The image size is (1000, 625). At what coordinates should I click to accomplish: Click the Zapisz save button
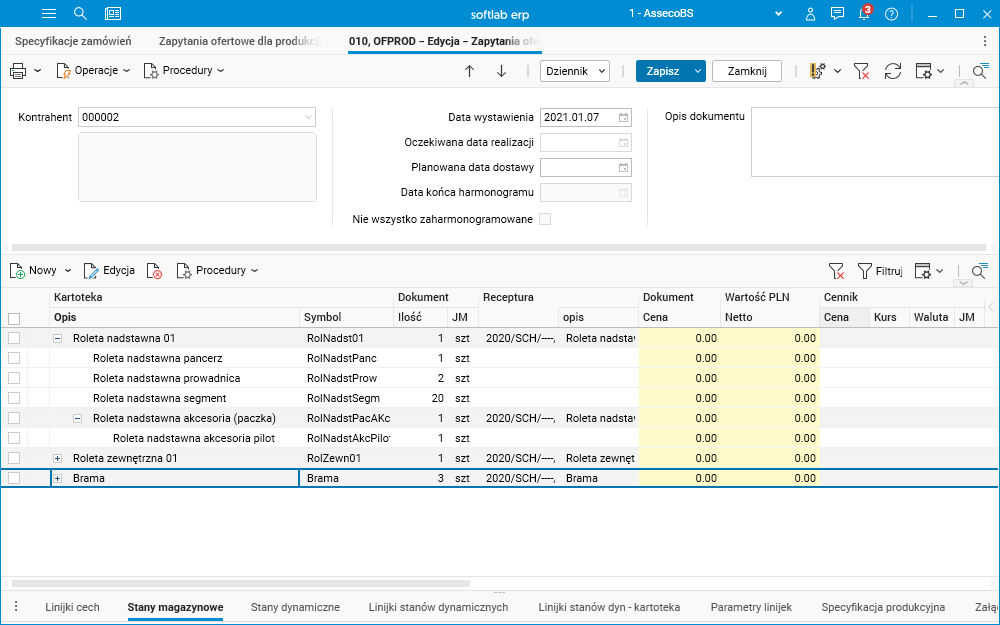coord(661,71)
